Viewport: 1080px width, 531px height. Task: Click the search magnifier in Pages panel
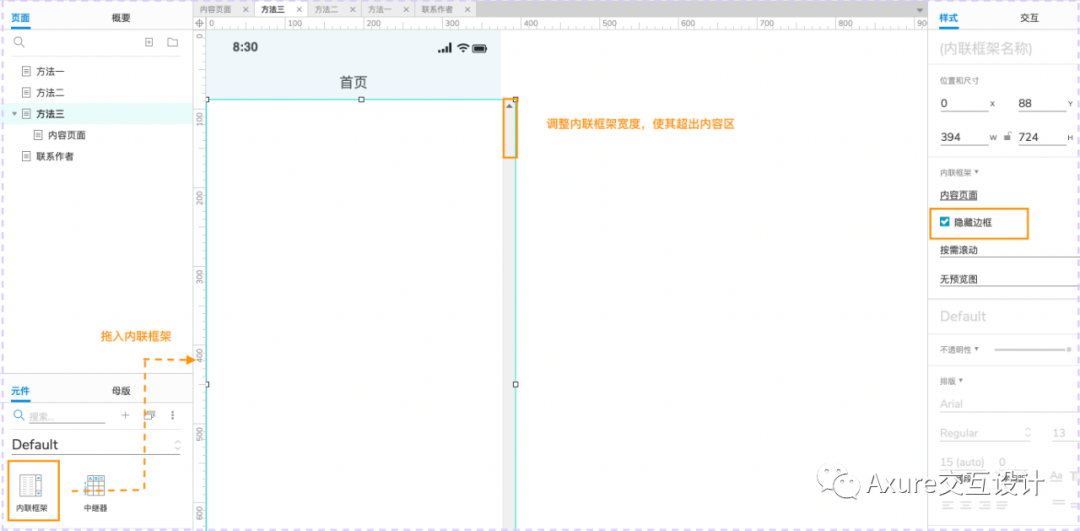coord(19,42)
